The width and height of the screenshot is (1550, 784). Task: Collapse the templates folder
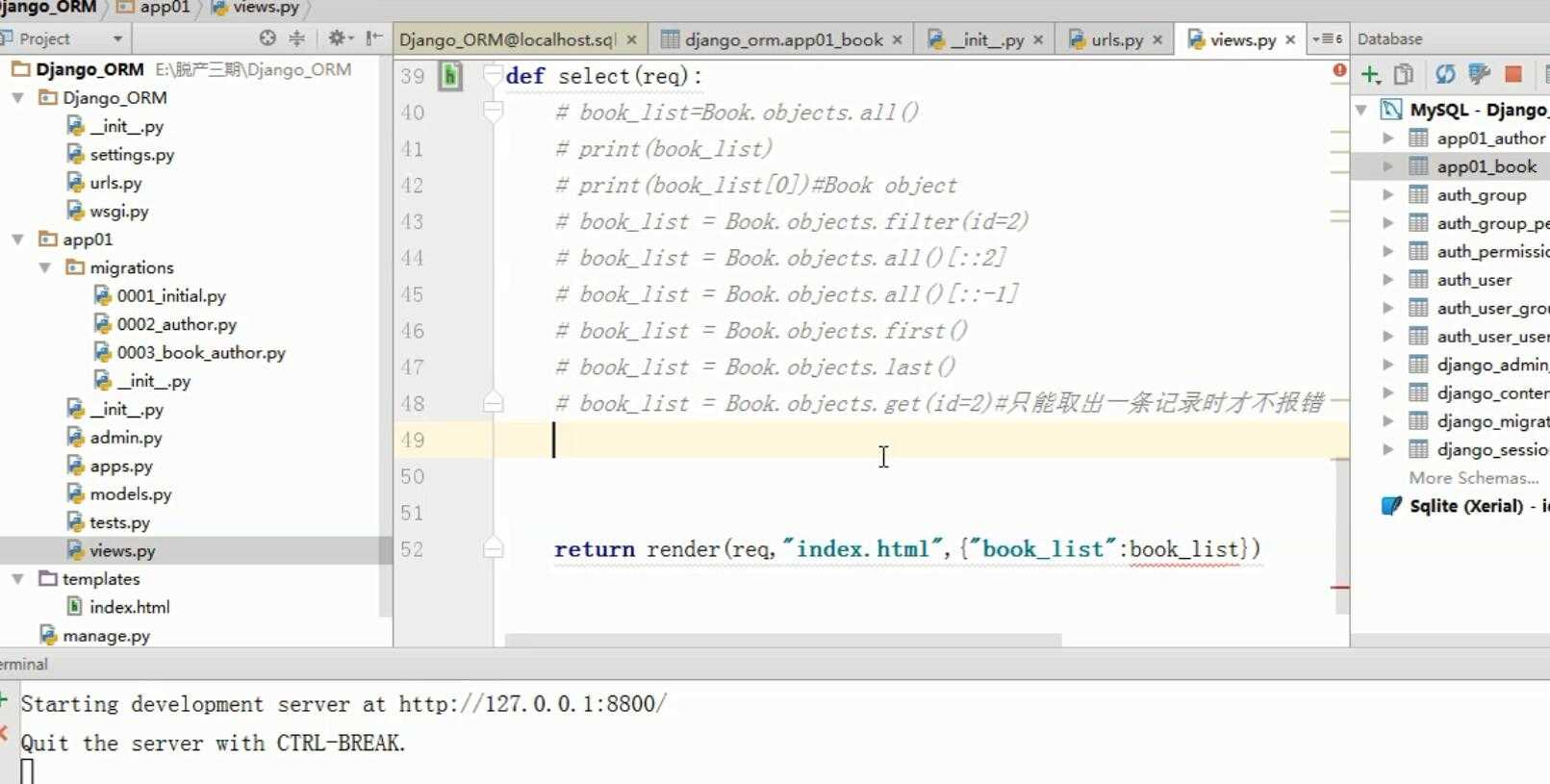[x=17, y=579]
